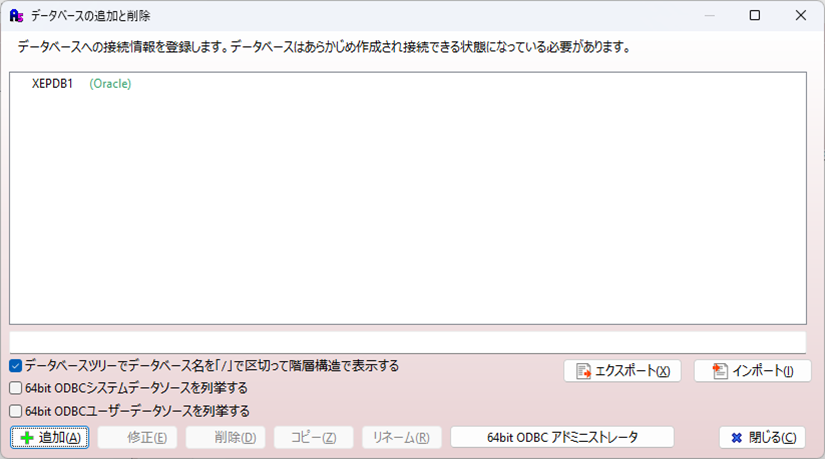Open インポート(I) with the import icon
This screenshot has height=459, width=825.
[x=752, y=371]
